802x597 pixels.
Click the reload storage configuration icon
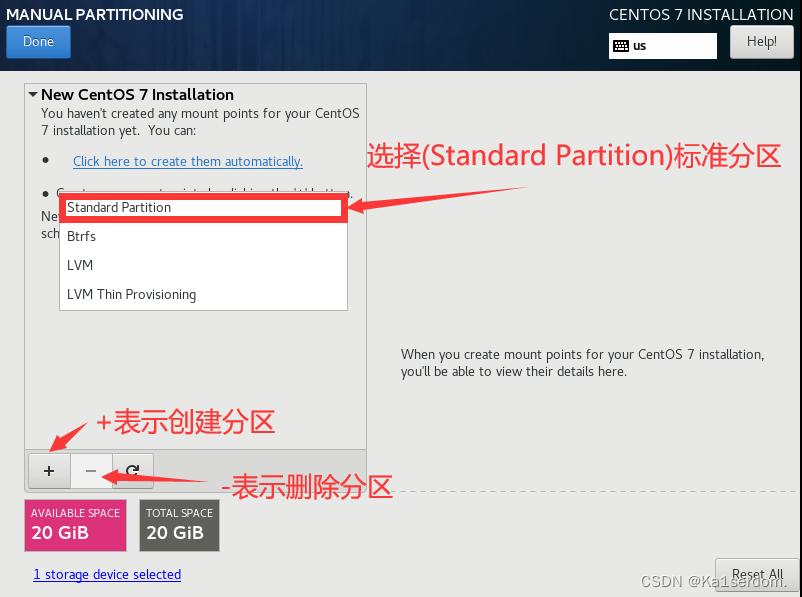[133, 471]
